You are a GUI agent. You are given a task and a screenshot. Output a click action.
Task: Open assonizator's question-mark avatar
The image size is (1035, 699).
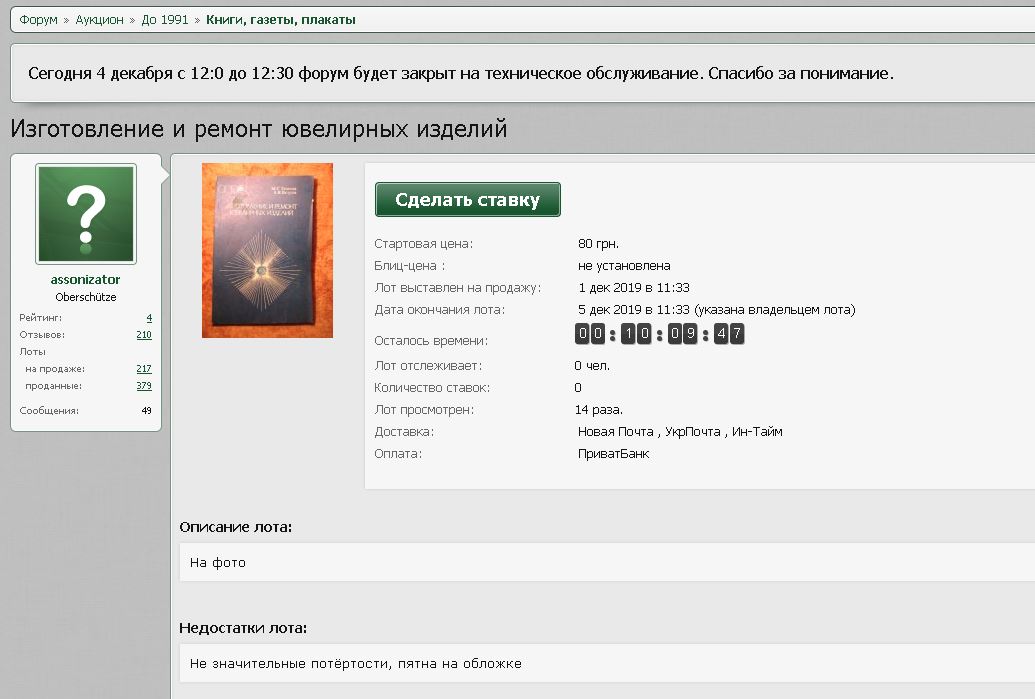pyautogui.click(x=86, y=214)
